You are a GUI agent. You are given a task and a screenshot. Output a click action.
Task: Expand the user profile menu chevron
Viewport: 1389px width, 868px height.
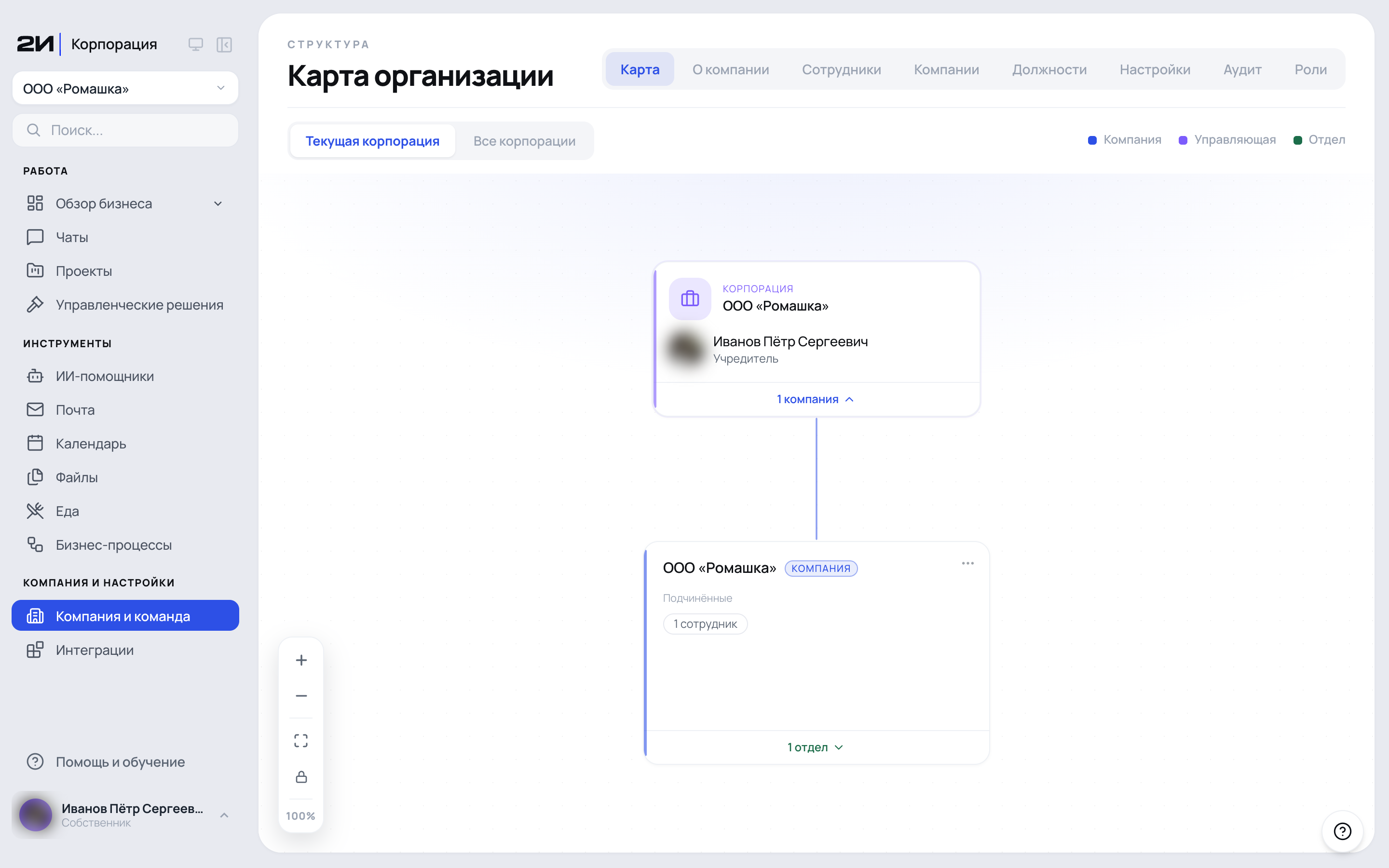224,815
